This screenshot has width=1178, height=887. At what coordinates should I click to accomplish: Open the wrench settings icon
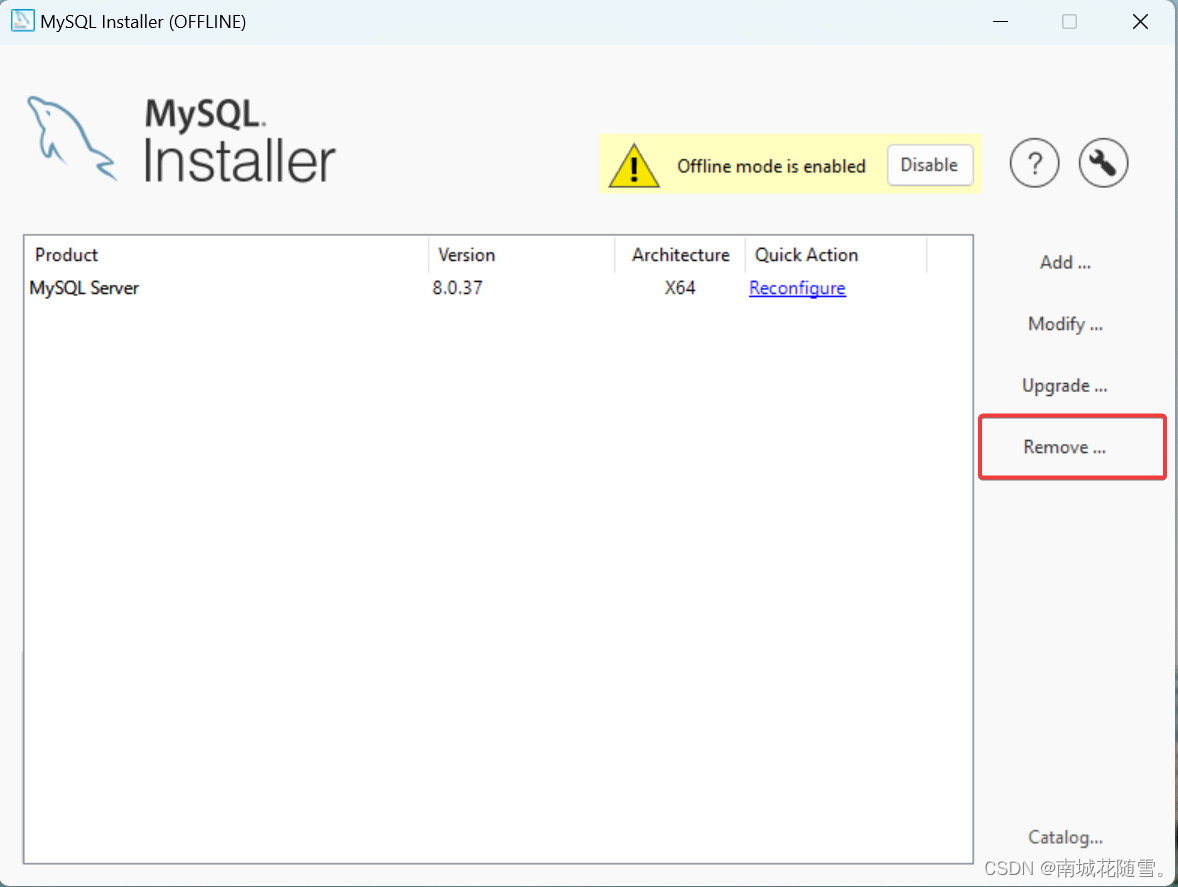1103,163
